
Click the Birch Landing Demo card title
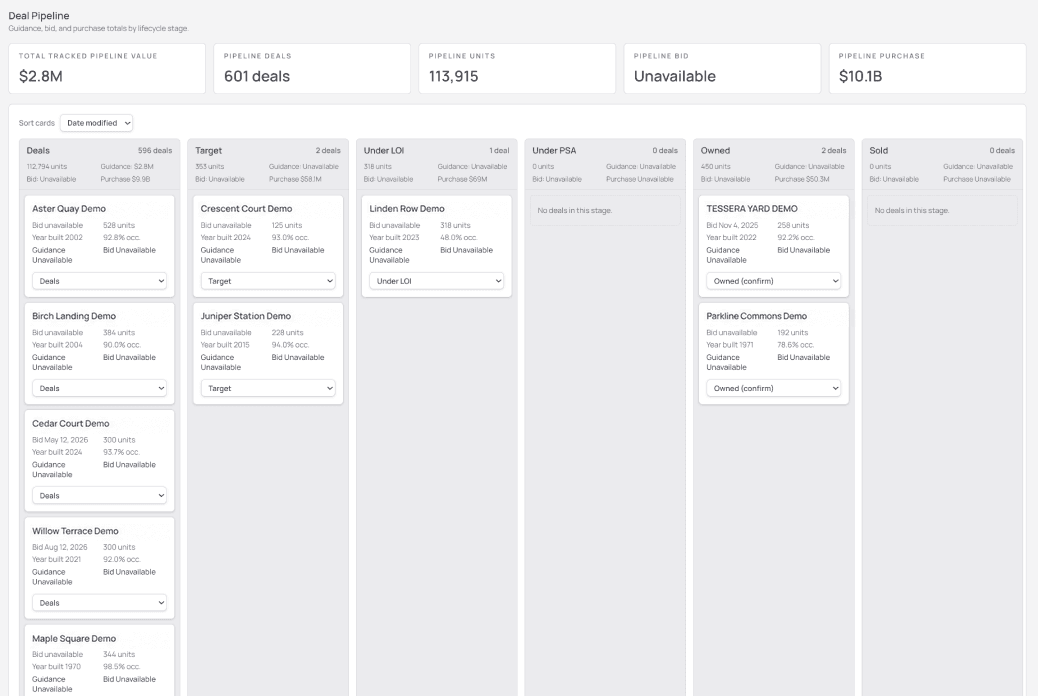(x=74, y=316)
